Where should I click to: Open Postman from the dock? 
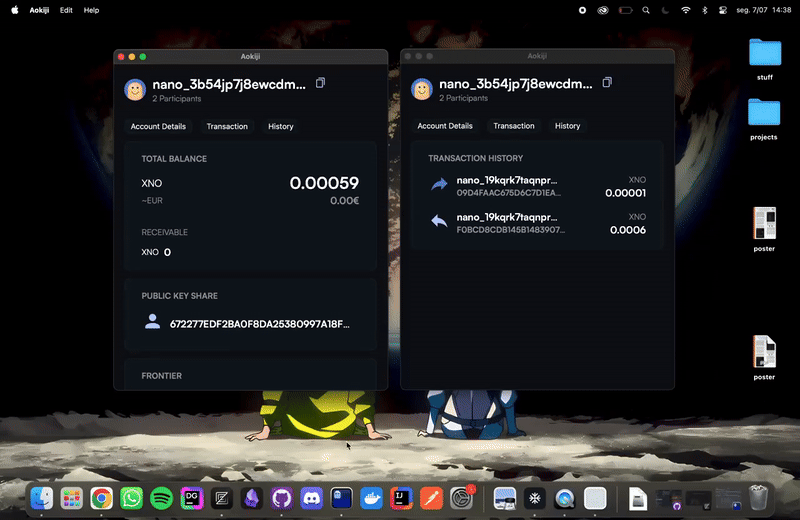point(432,498)
